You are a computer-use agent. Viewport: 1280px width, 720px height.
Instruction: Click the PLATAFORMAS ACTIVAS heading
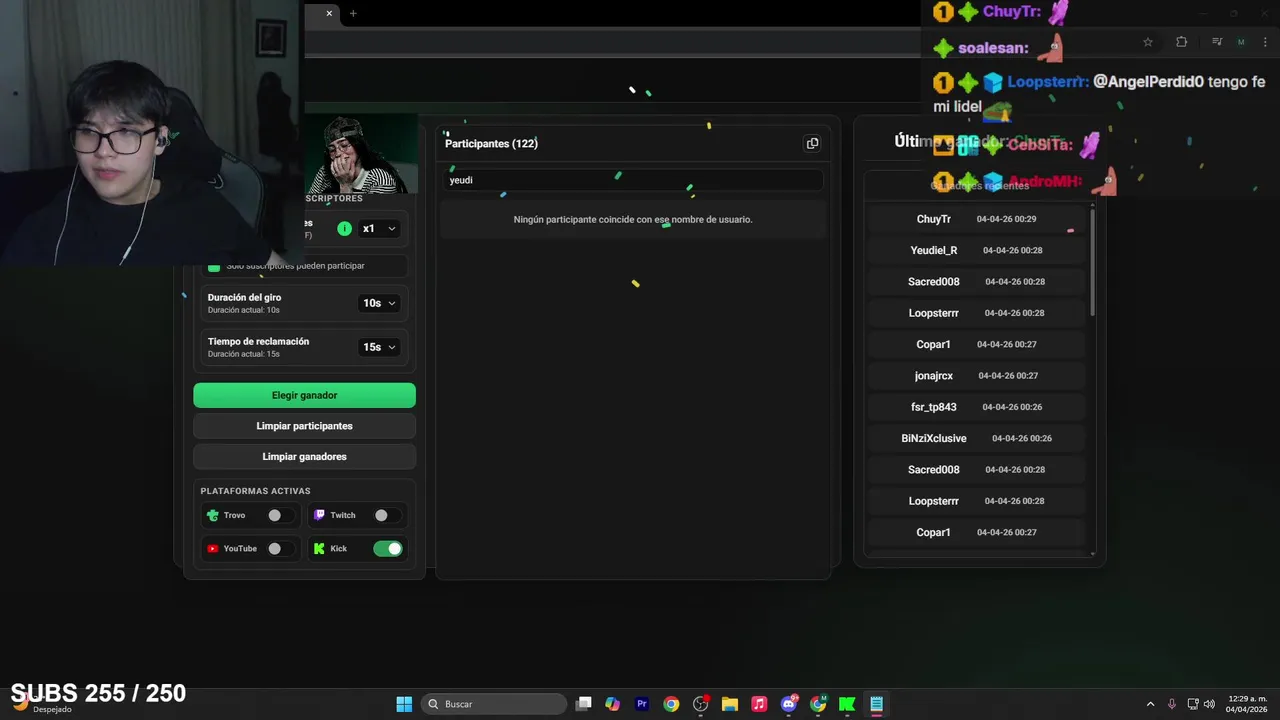coord(255,491)
